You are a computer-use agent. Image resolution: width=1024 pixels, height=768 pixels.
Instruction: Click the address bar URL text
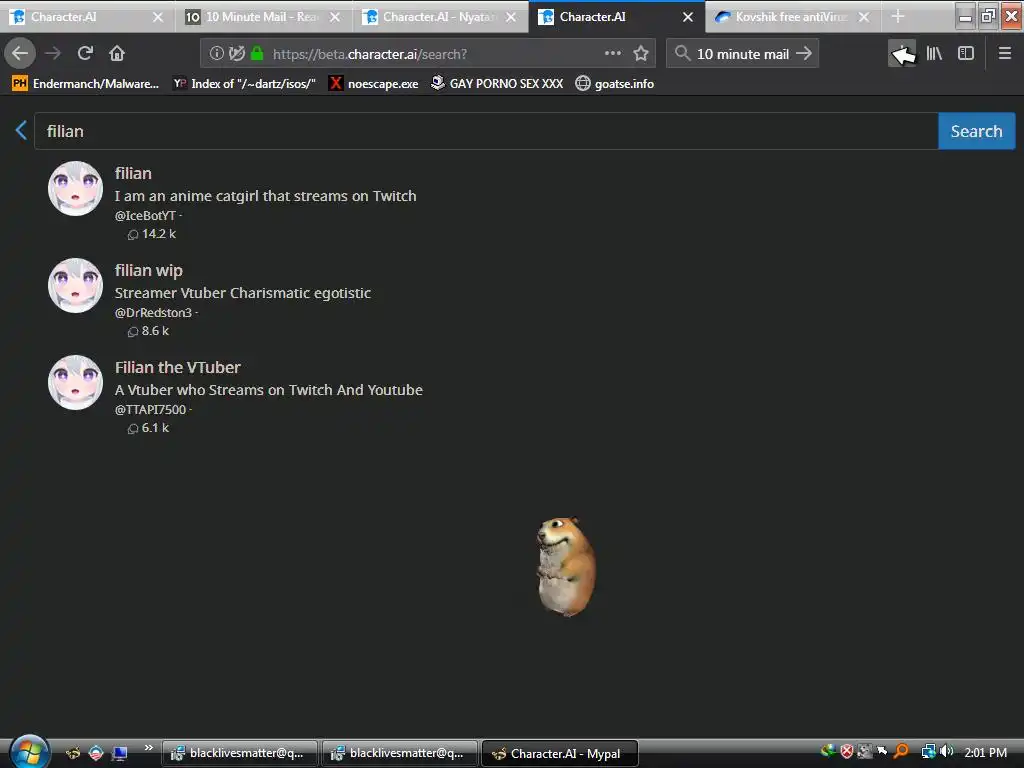[370, 54]
